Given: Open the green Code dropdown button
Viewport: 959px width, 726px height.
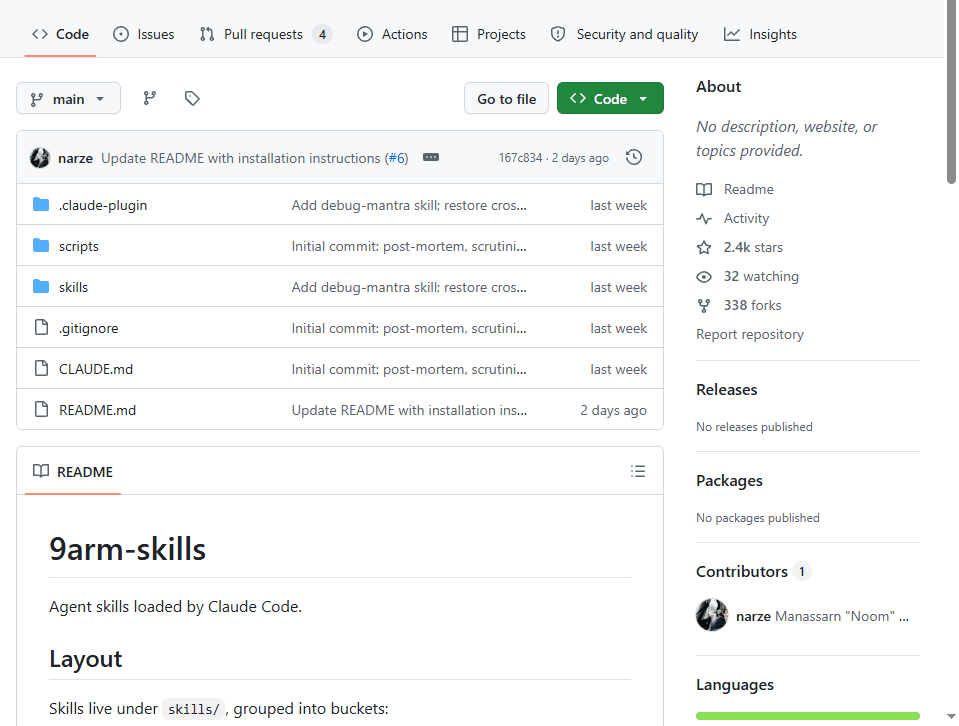Looking at the screenshot, I should [x=610, y=98].
